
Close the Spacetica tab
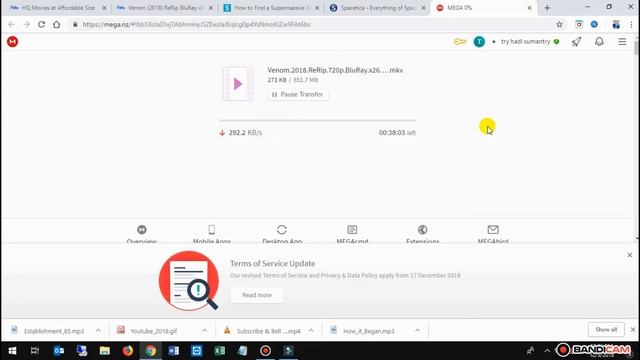[x=423, y=8]
